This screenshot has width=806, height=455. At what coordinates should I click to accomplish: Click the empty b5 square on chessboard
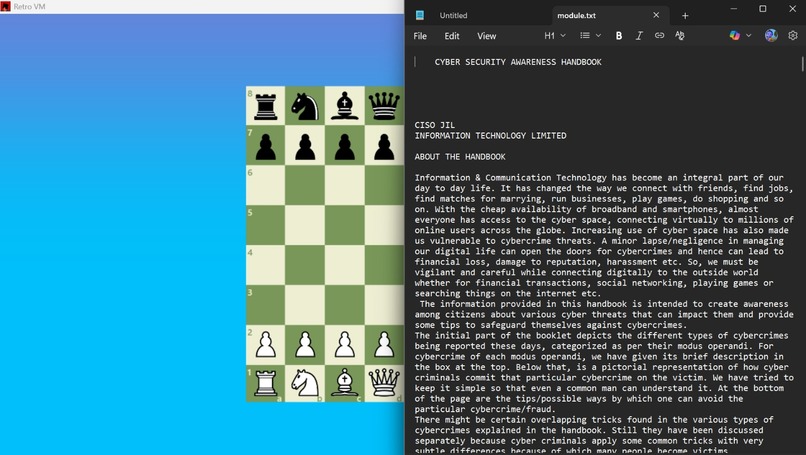click(x=305, y=225)
